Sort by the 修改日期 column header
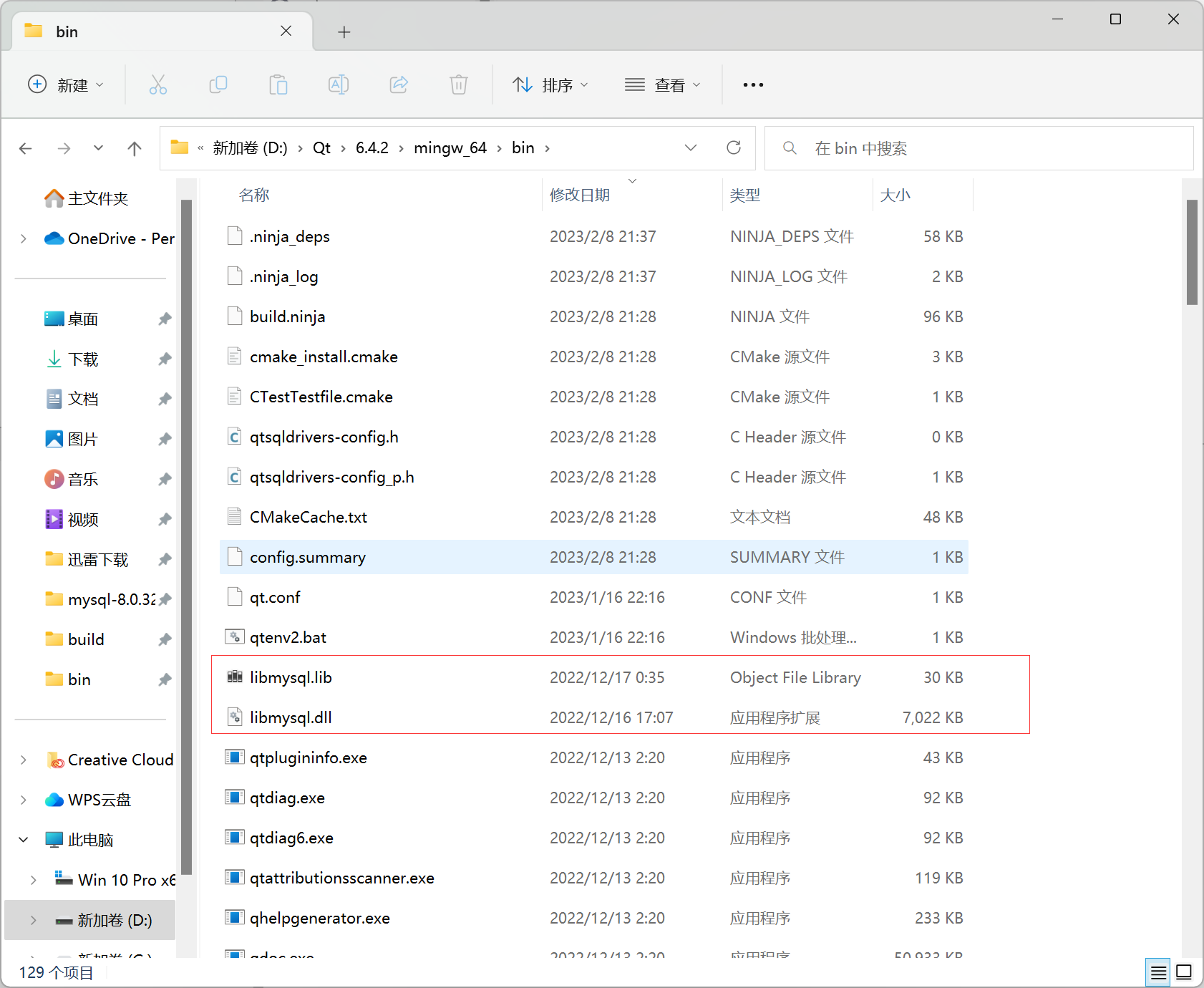The image size is (1204, 988). pyautogui.click(x=633, y=195)
